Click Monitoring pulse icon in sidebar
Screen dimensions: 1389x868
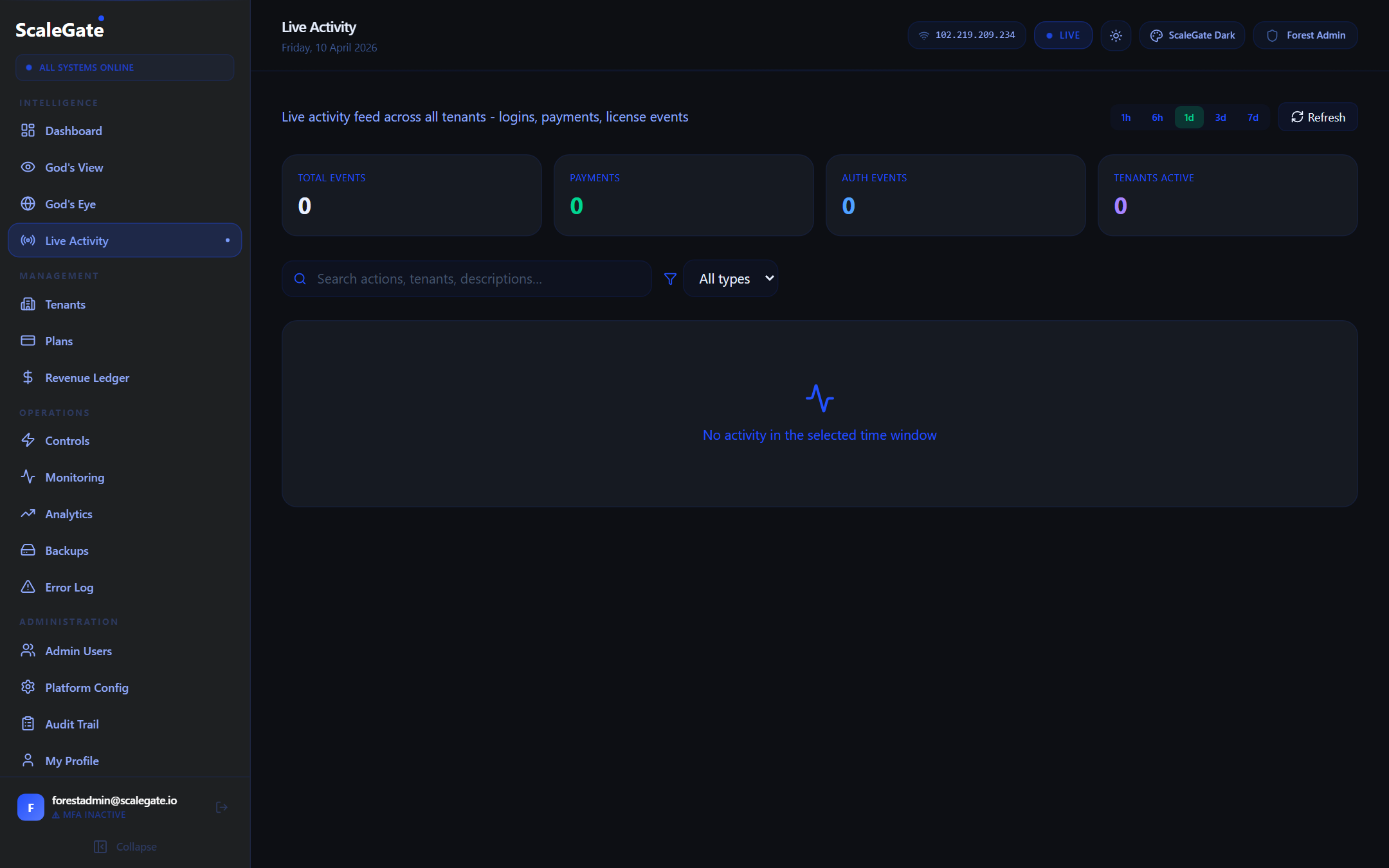(x=28, y=476)
